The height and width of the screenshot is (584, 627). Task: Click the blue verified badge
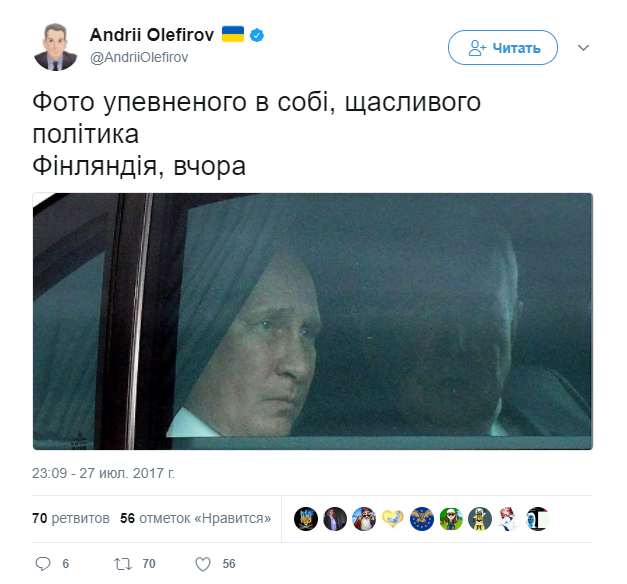coord(257,35)
